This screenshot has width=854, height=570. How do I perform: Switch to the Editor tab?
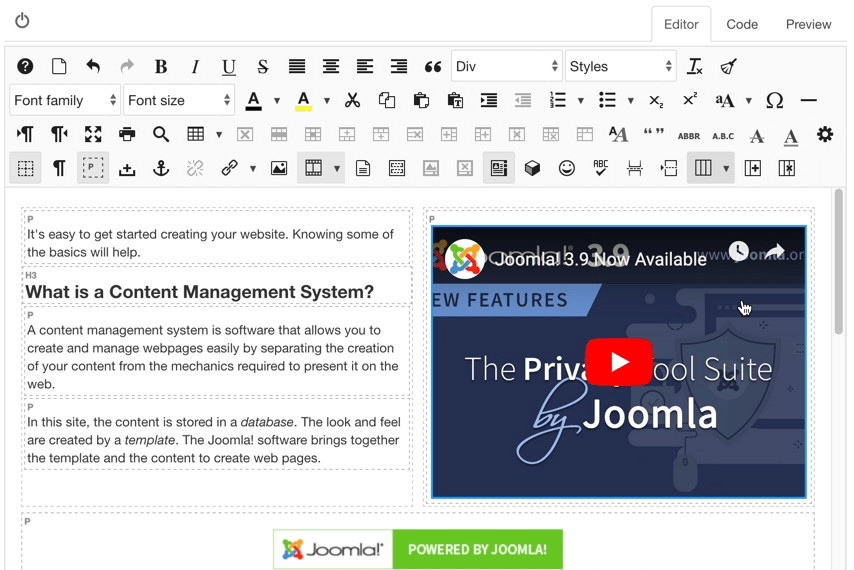pos(681,24)
